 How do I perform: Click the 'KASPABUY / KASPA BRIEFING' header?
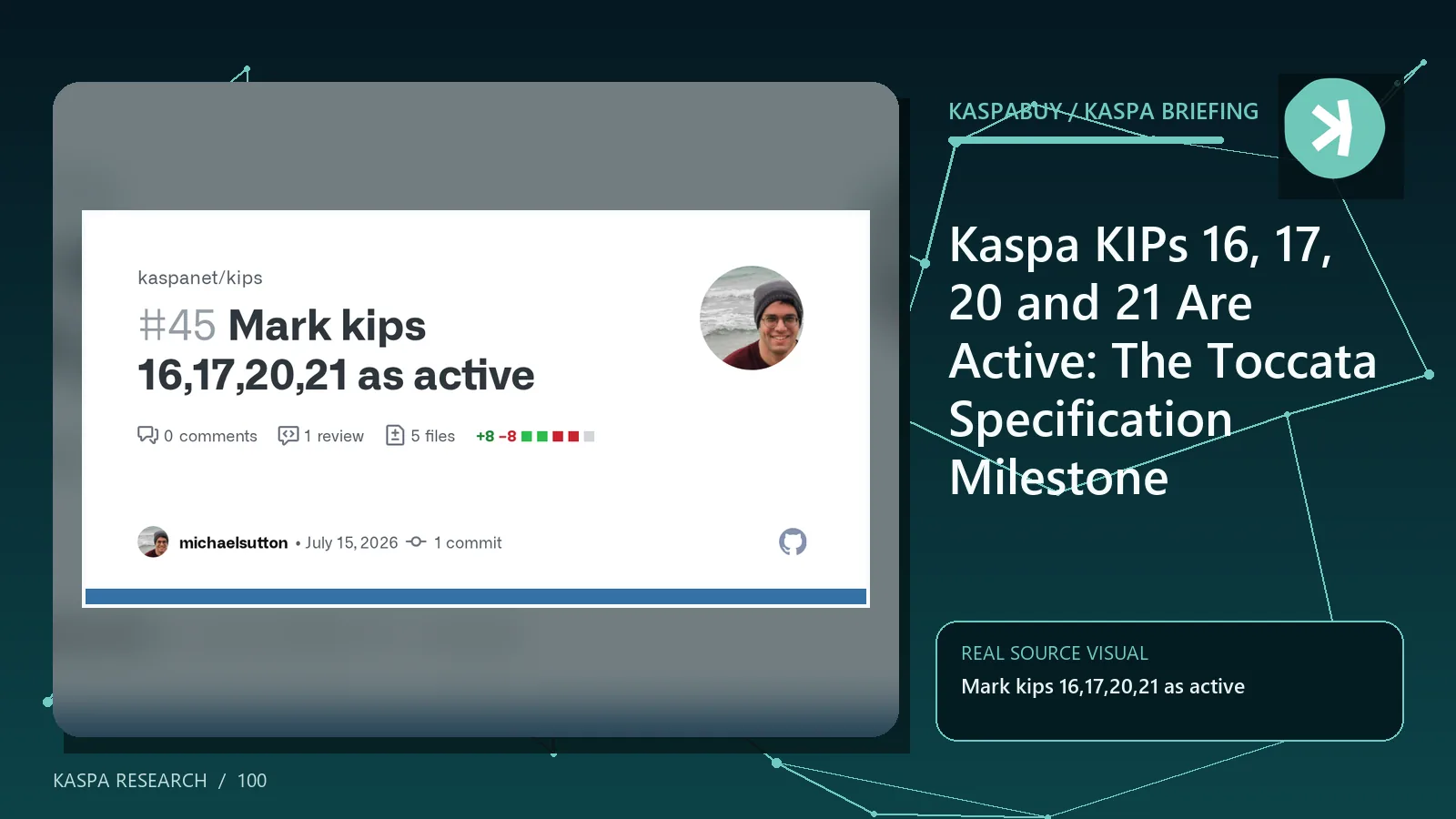point(1103,111)
